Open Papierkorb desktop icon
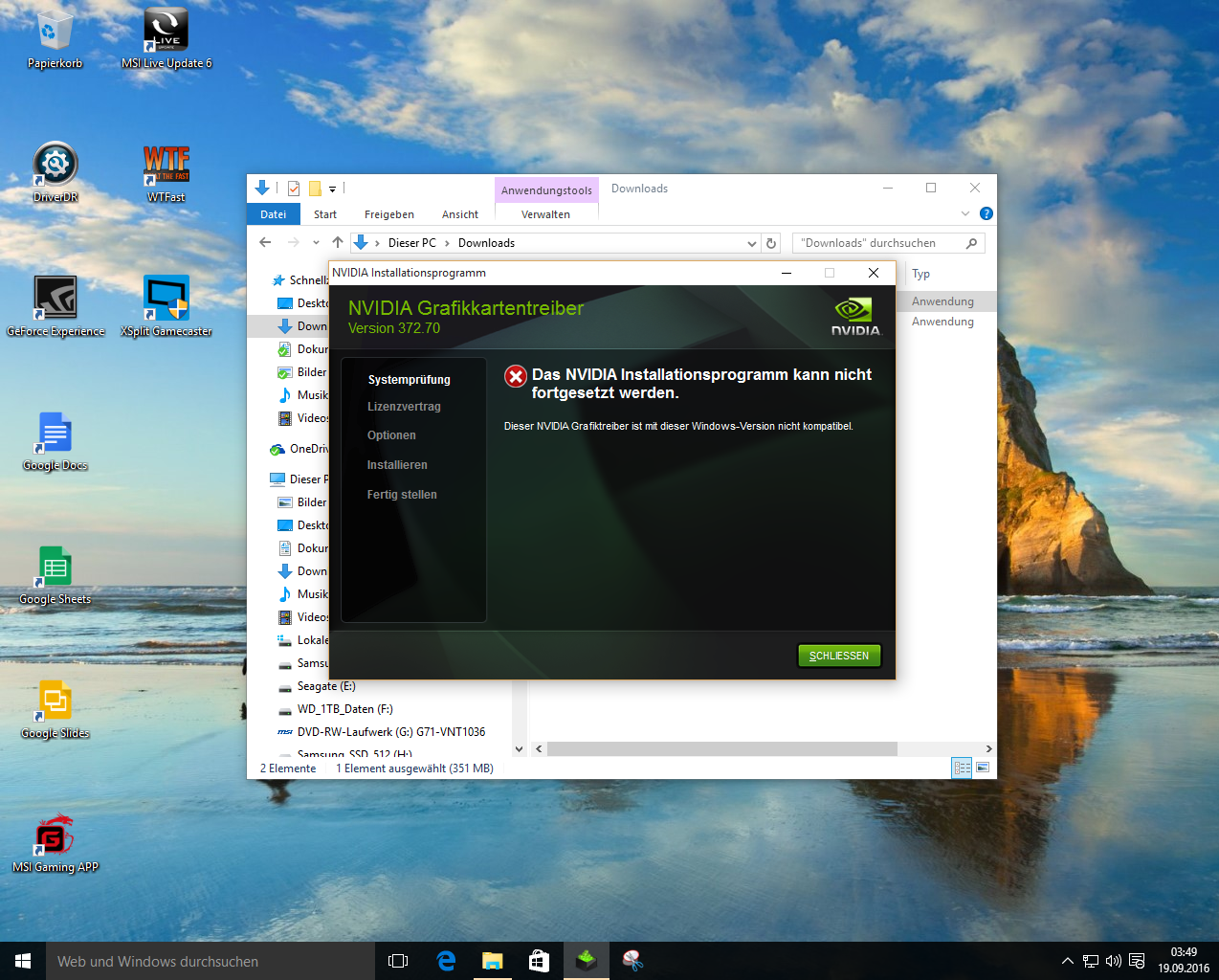Screen dimensions: 1219x980 click(55, 40)
